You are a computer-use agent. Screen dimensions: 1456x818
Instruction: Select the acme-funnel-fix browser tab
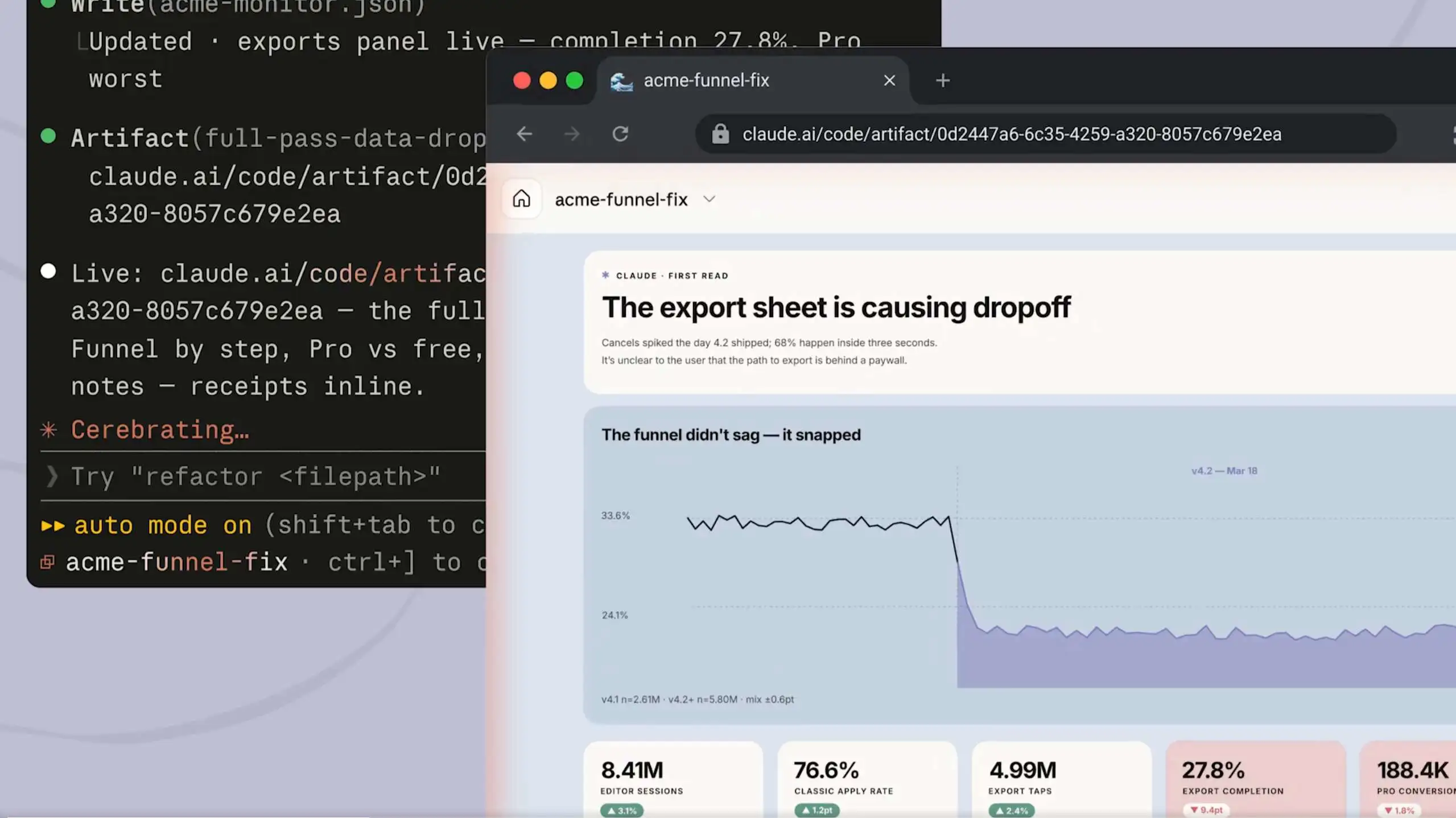(x=753, y=80)
